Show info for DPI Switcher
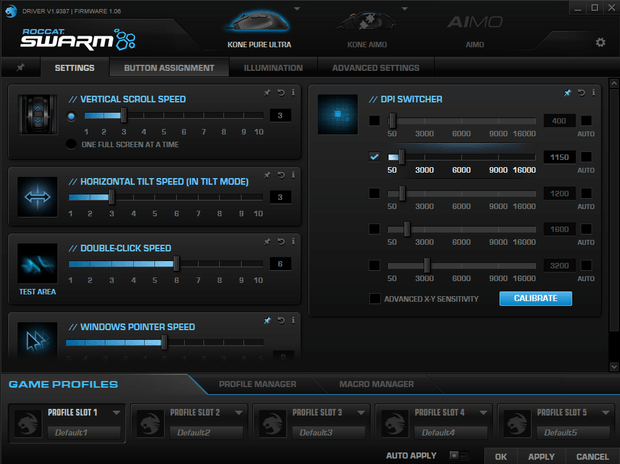This screenshot has width=620, height=464. [594, 93]
